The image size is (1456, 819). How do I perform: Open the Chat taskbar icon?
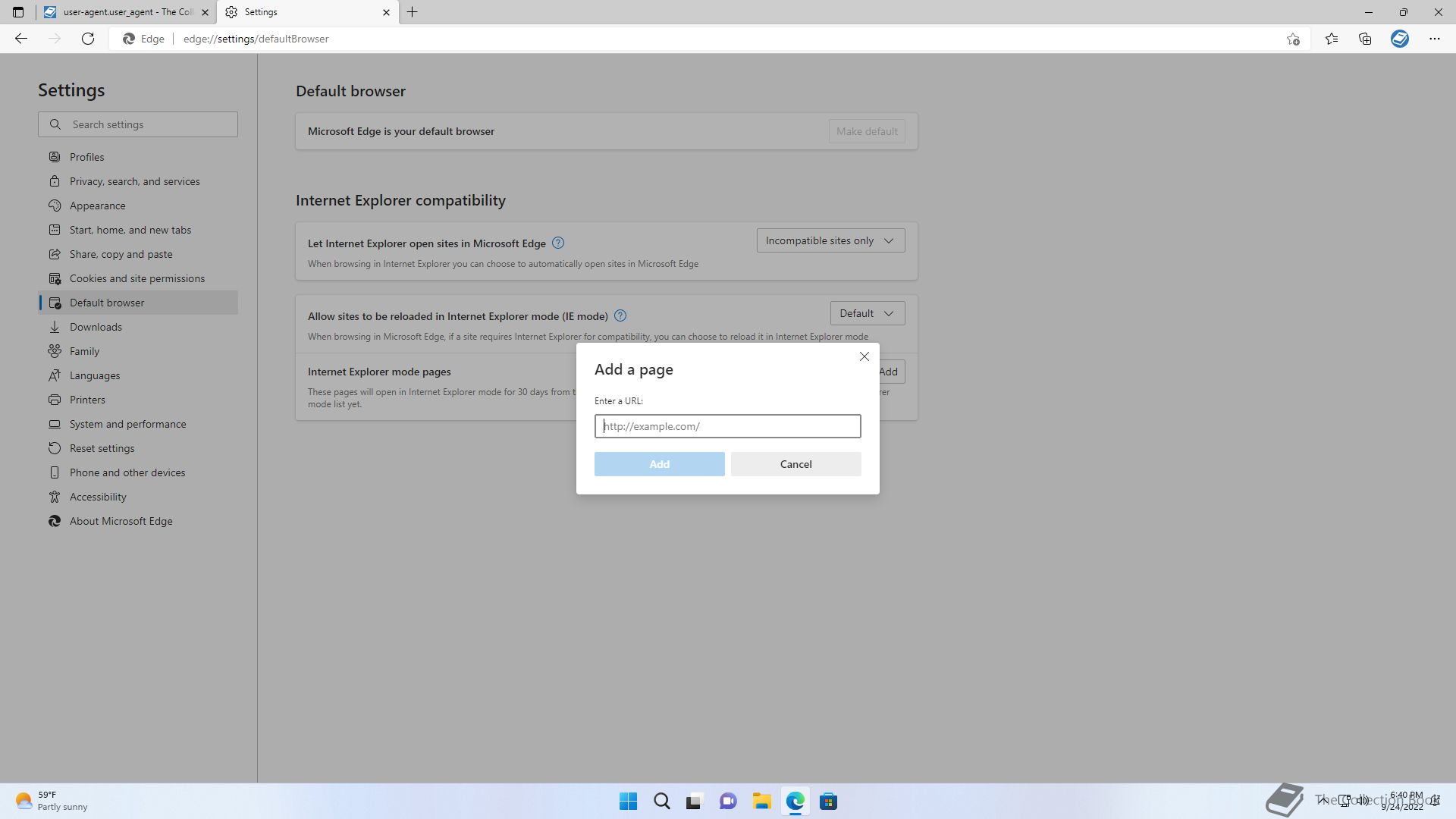[x=728, y=802]
